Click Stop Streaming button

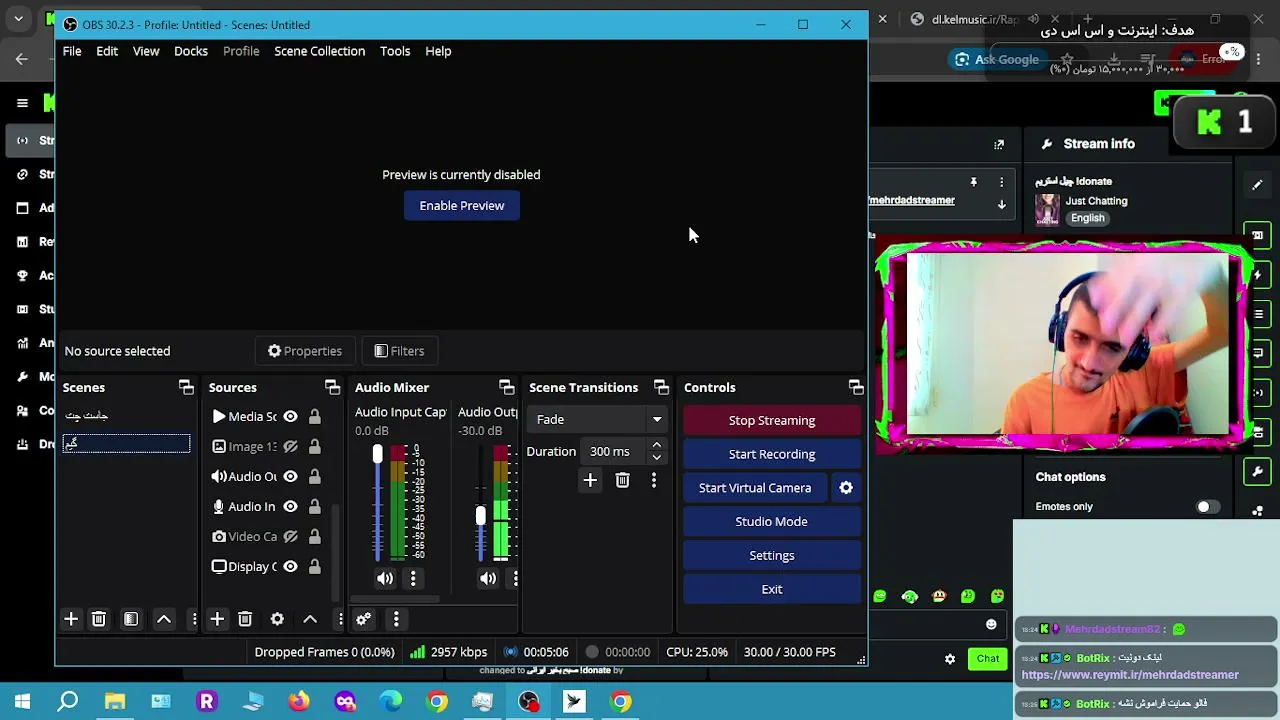[x=772, y=421]
